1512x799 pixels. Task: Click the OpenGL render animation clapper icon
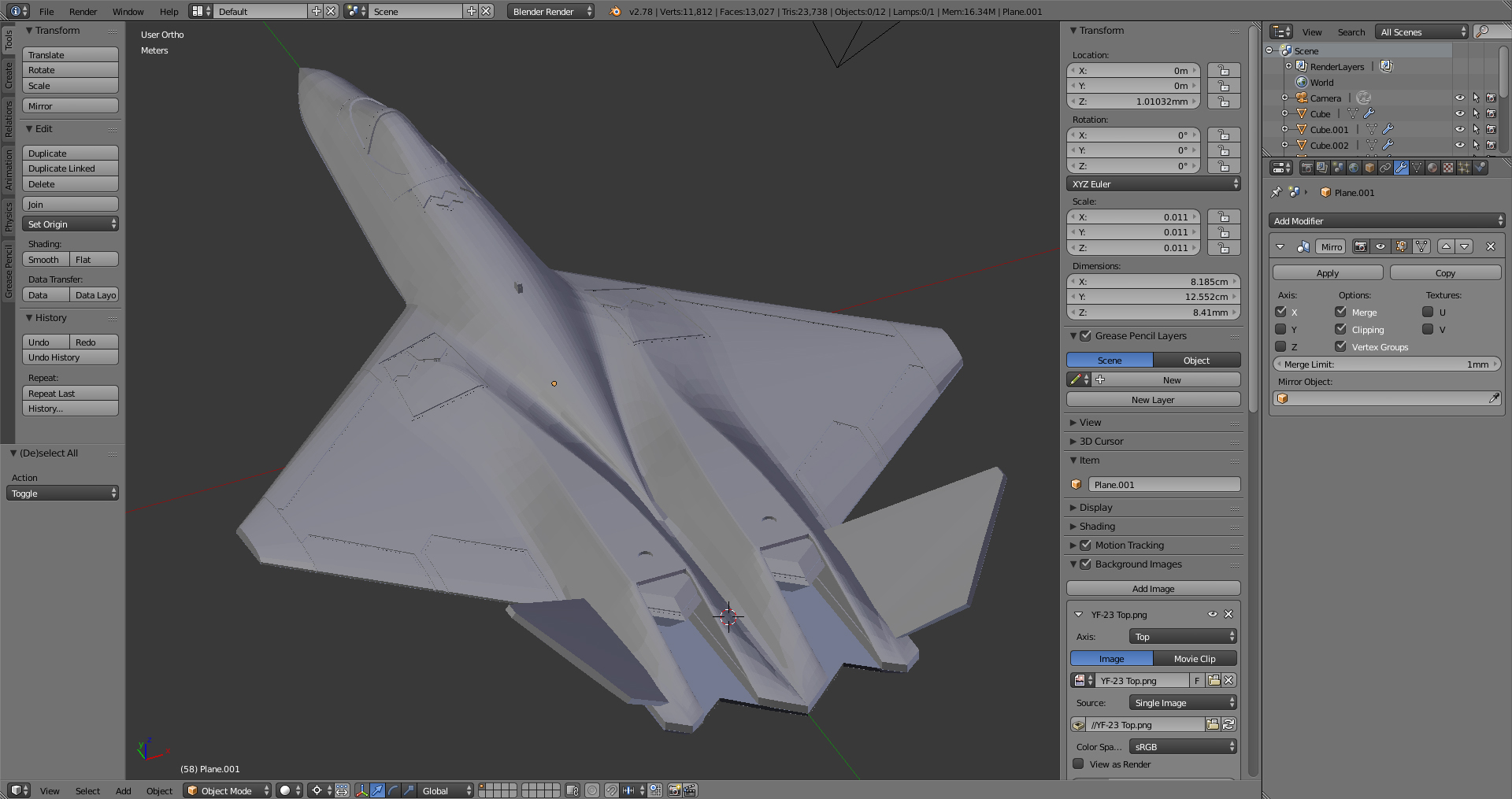point(690,790)
